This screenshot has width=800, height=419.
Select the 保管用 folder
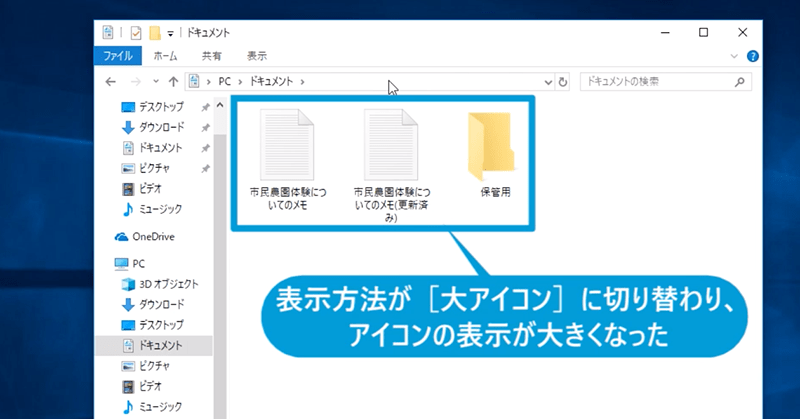tap(494, 155)
